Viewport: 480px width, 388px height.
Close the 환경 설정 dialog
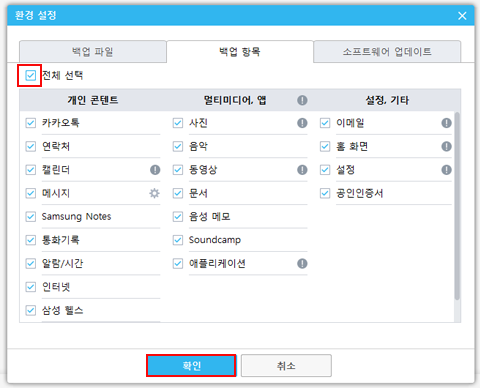[x=462, y=16]
